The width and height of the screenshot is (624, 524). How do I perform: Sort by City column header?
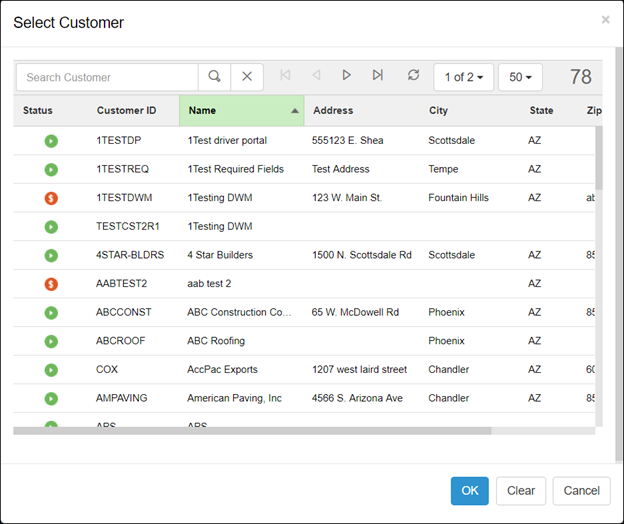coord(439,111)
